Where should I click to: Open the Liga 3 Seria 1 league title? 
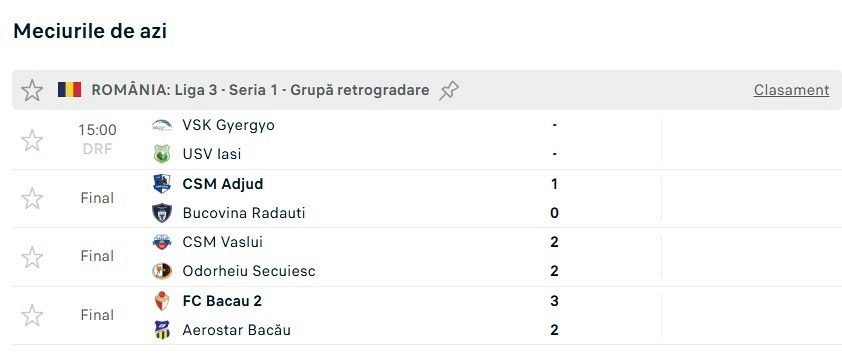coord(260,90)
